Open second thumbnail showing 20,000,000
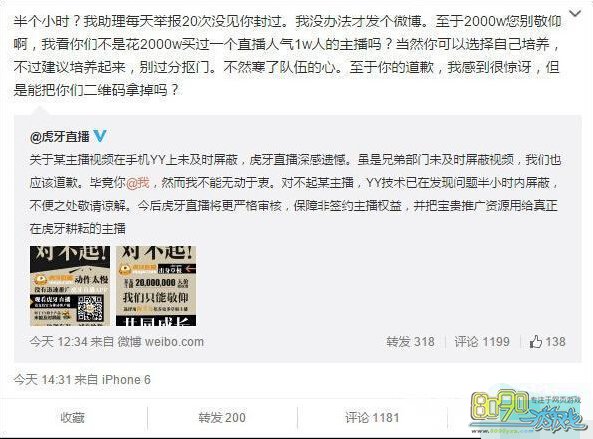The height and width of the screenshot is (439, 593). pyautogui.click(x=156, y=286)
